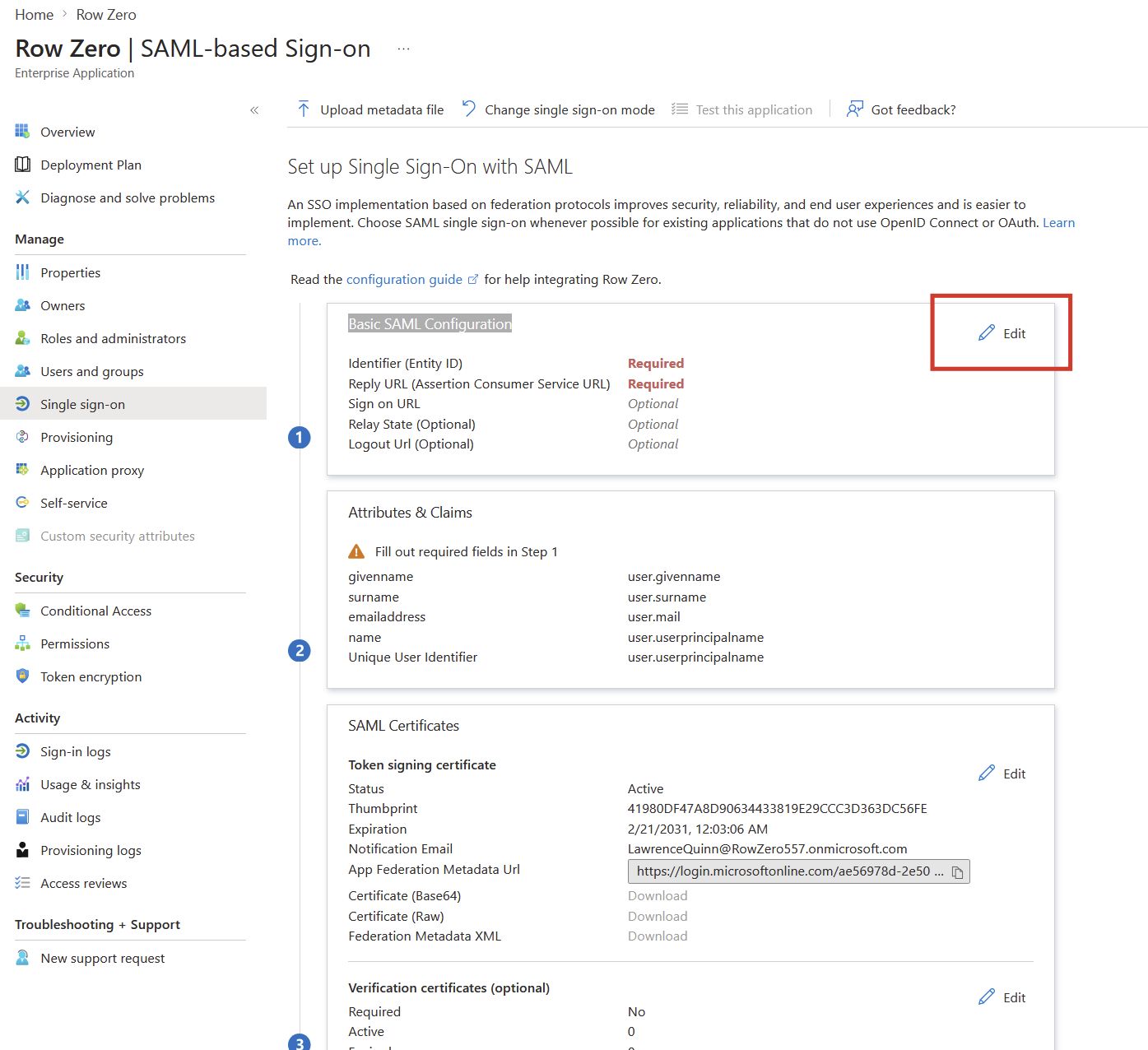
Task: Click the Overview grid icon in sidebar
Action: click(x=22, y=132)
